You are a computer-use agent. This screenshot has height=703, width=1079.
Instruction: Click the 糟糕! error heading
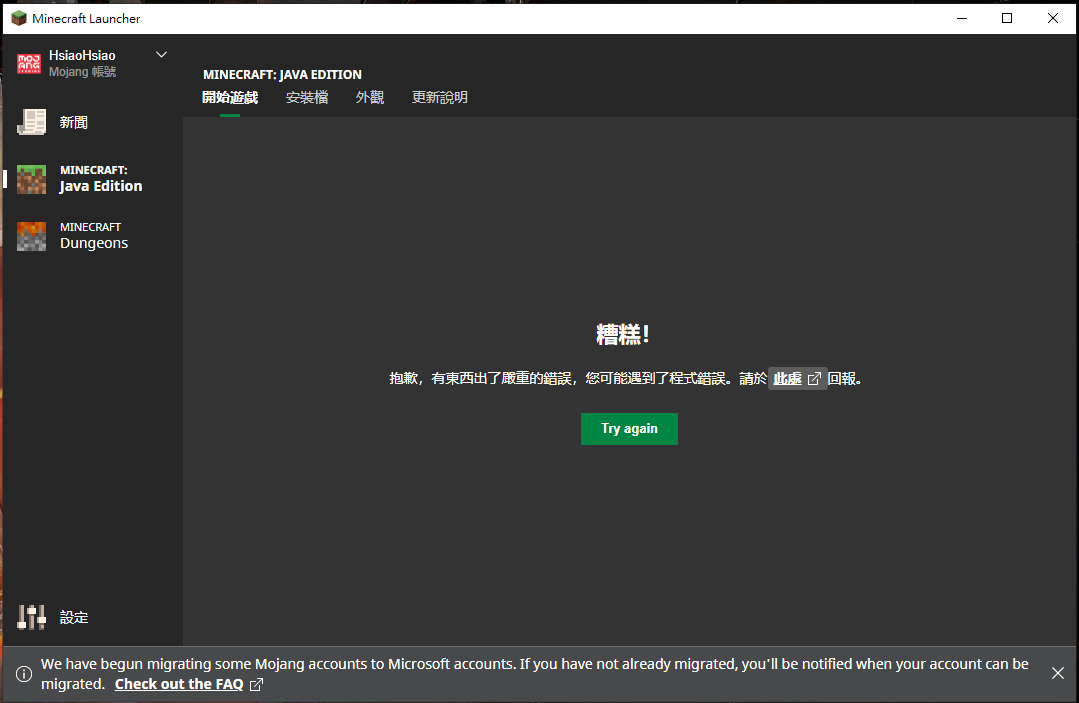tap(622, 334)
